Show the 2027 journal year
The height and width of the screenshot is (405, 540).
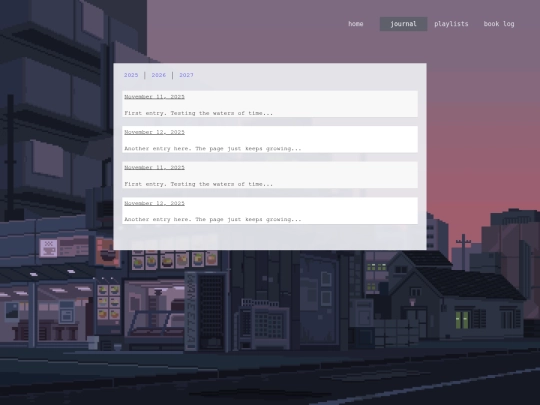click(x=186, y=75)
